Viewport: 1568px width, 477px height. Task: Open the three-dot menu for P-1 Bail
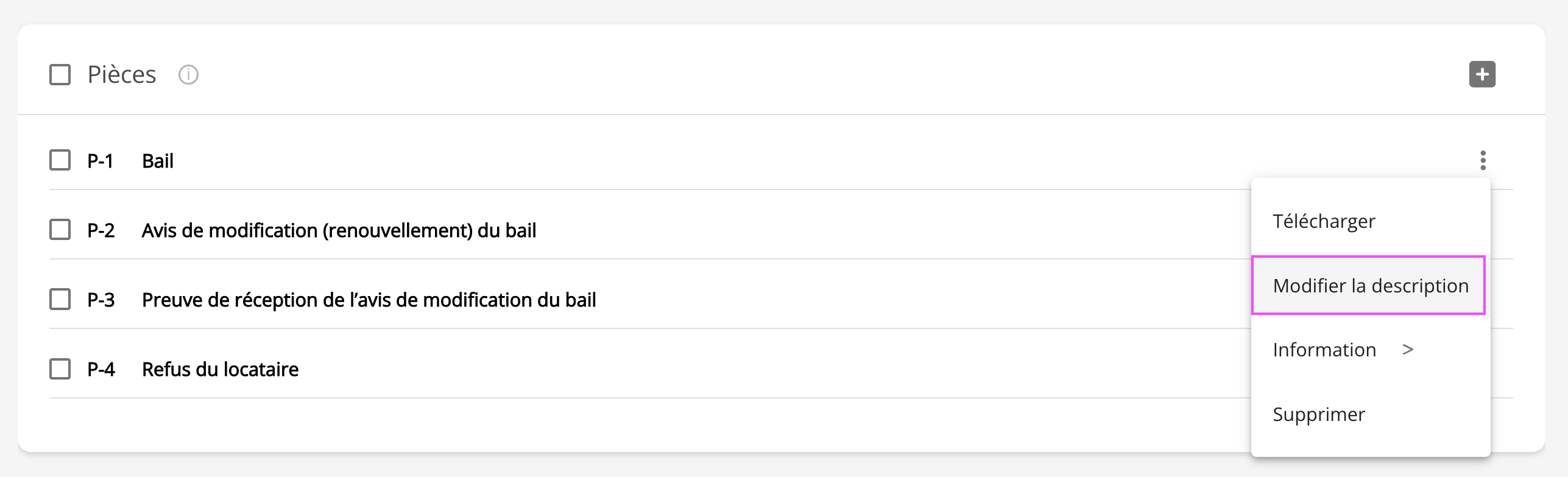click(x=1483, y=160)
